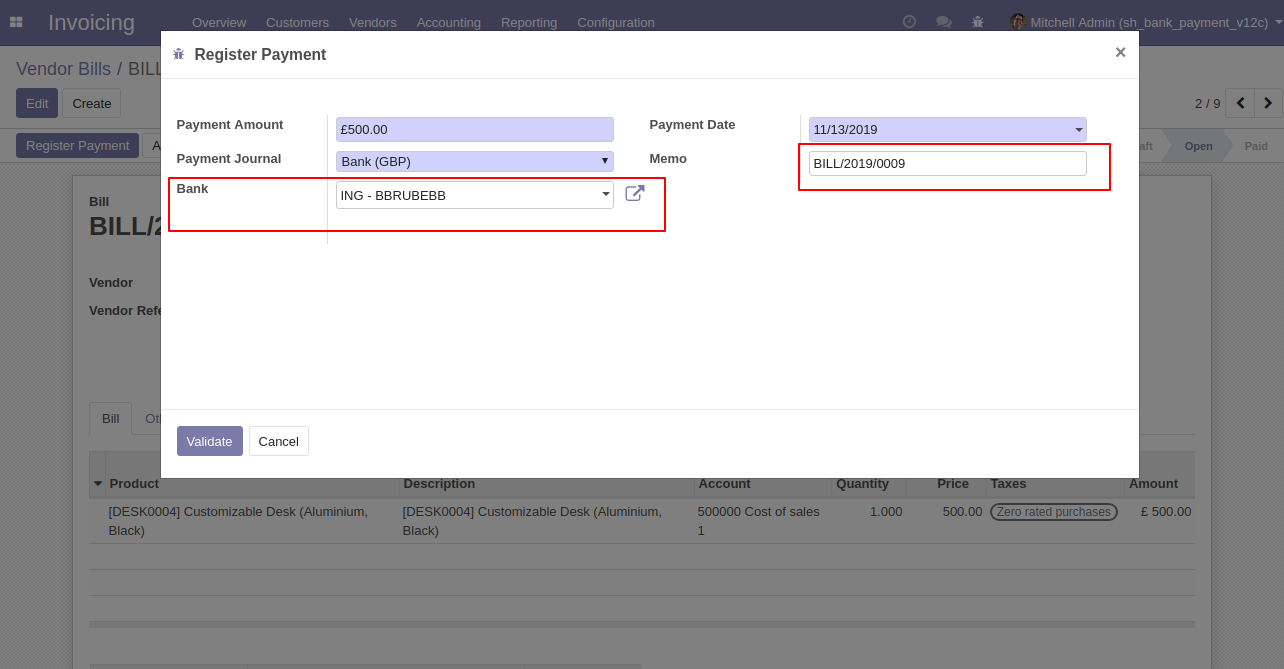Close the Register Payment dialog
Image resolution: width=1284 pixels, height=669 pixels.
(1120, 53)
